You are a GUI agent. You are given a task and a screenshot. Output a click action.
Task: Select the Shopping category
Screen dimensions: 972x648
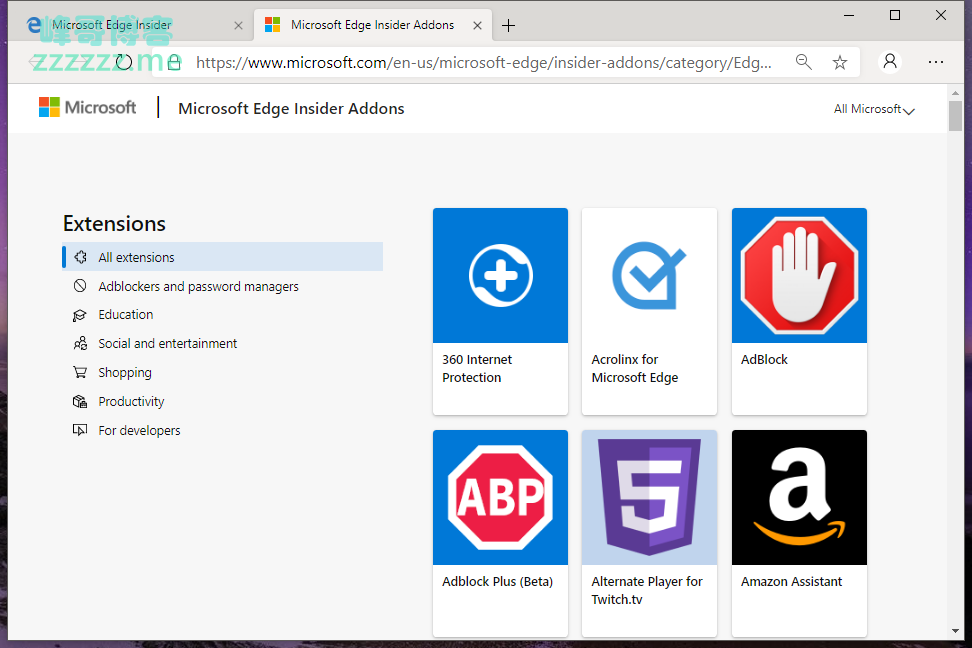pos(125,373)
